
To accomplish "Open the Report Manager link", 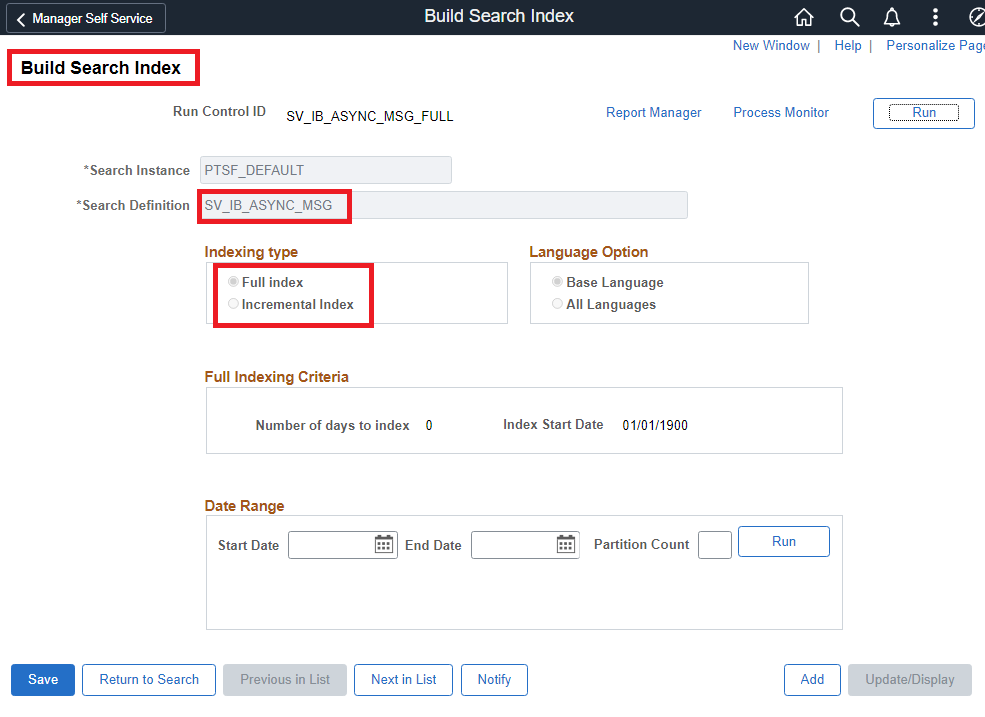I will [x=654, y=113].
